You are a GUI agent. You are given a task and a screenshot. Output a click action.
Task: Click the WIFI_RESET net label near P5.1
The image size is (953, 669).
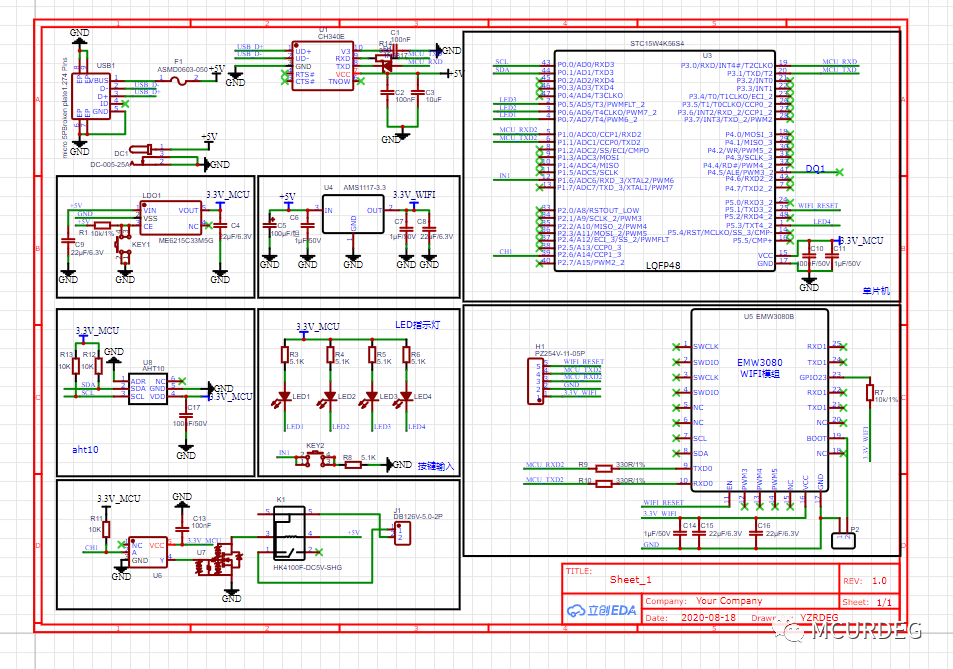click(817, 205)
